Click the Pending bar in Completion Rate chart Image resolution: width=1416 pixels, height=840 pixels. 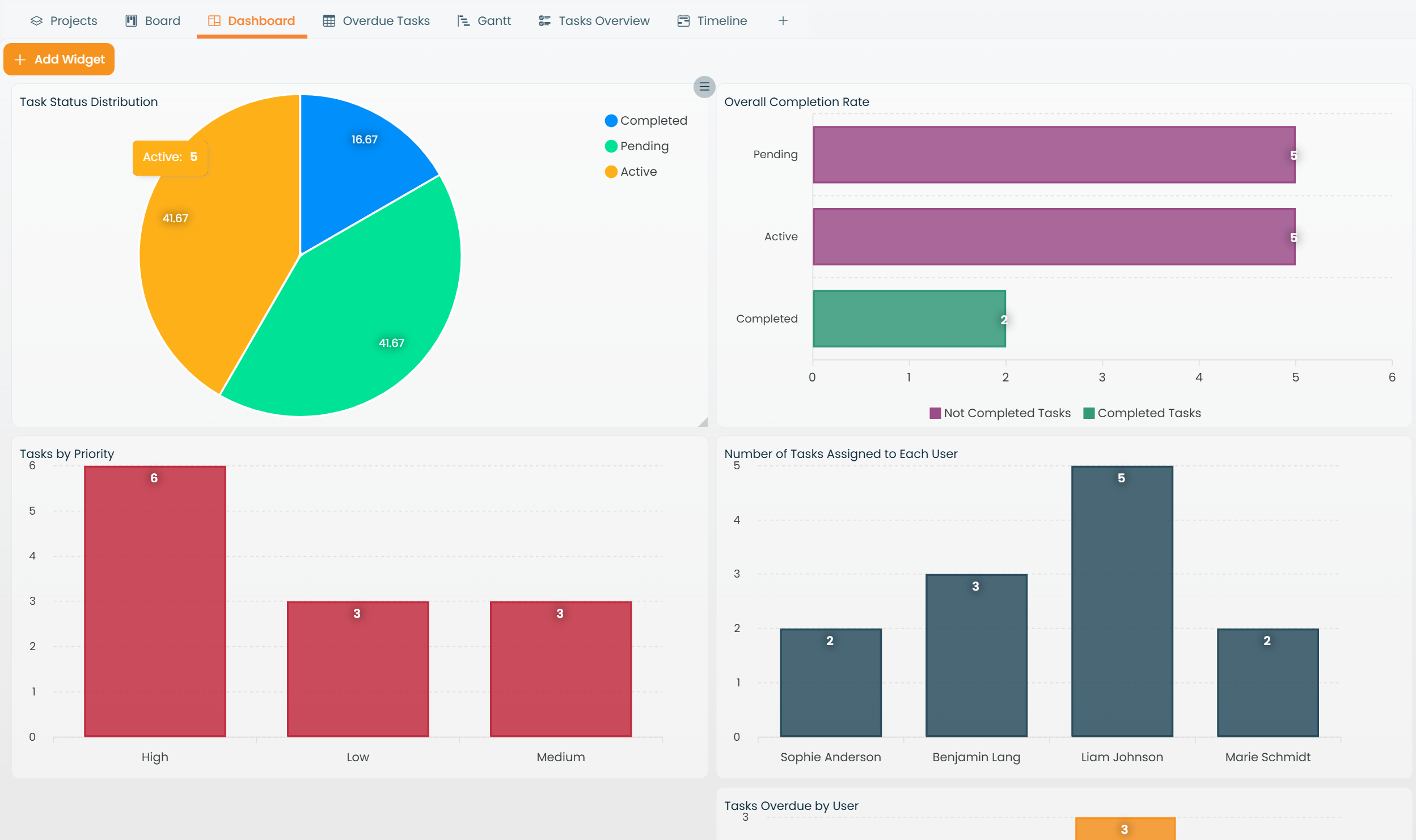tap(1054, 155)
